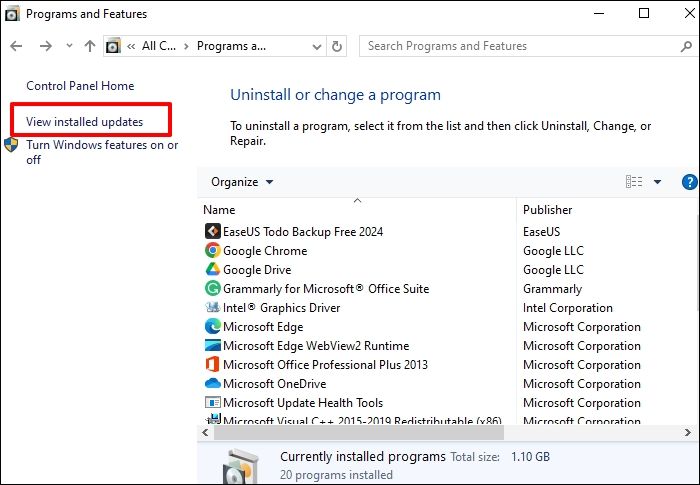
Task: Go to Control Panel Home
Action: tap(80, 86)
